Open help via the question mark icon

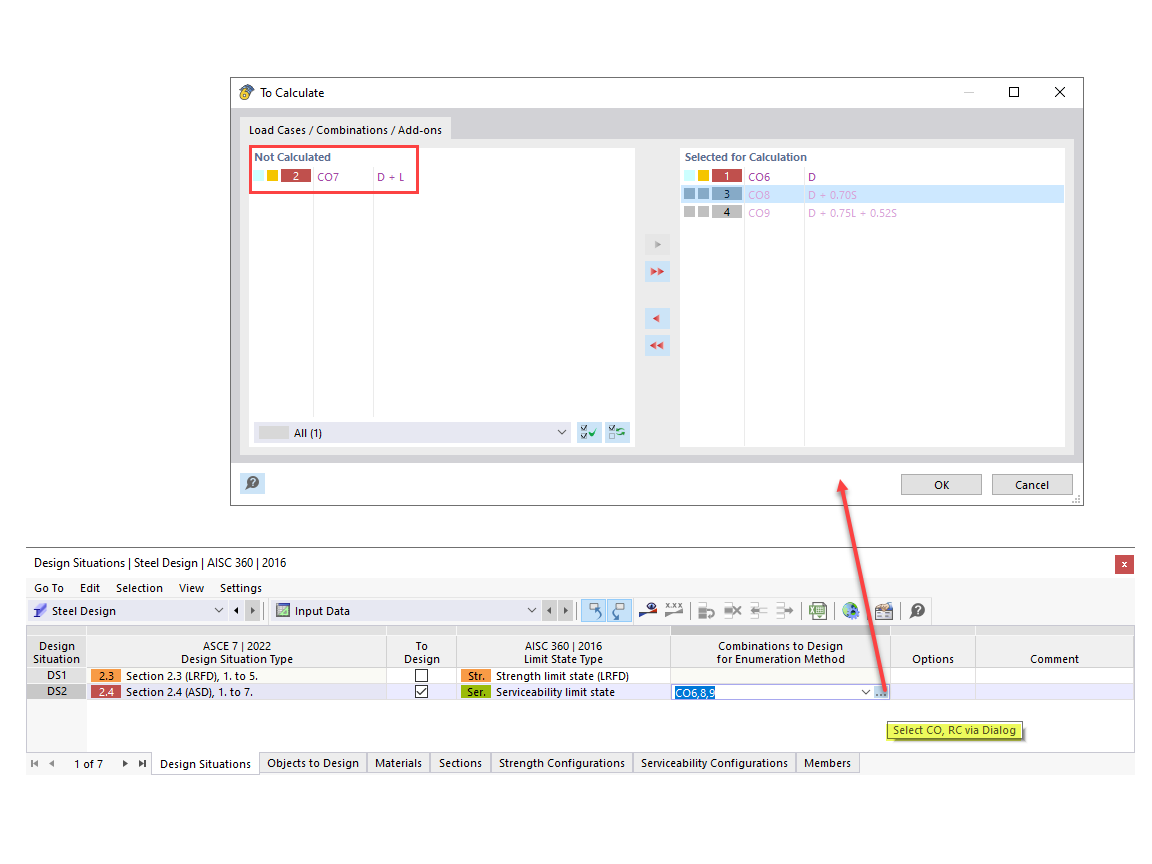[x=916, y=610]
